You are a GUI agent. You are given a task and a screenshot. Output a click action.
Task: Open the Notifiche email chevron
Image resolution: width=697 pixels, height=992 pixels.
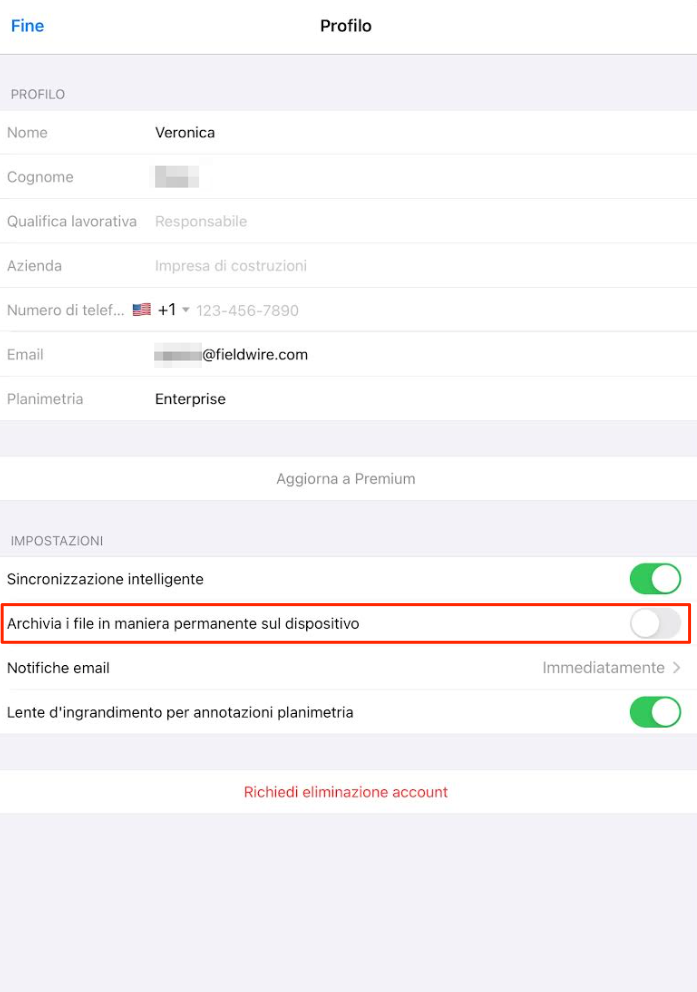click(677, 667)
